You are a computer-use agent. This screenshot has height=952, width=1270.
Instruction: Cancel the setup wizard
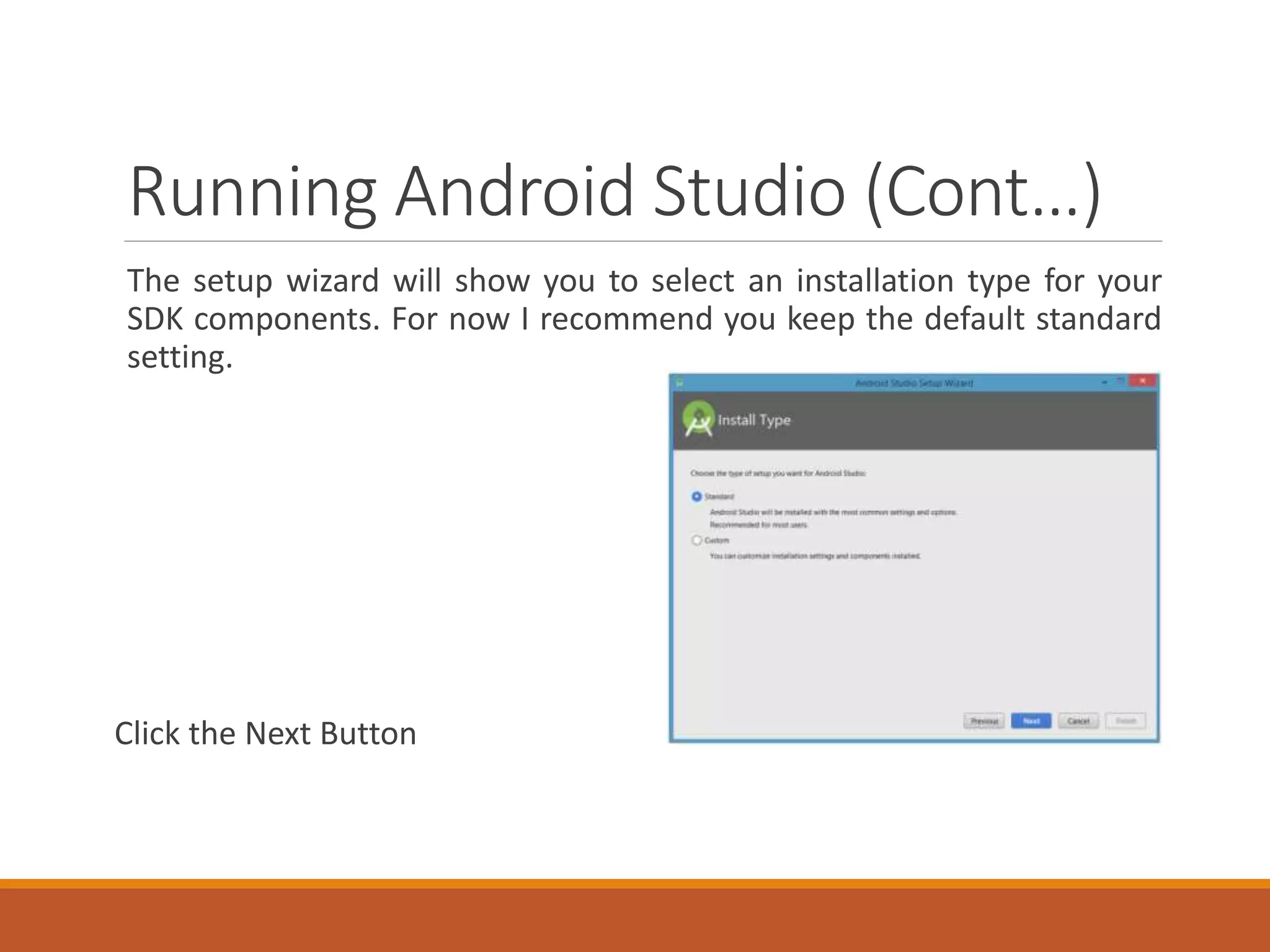(1078, 721)
